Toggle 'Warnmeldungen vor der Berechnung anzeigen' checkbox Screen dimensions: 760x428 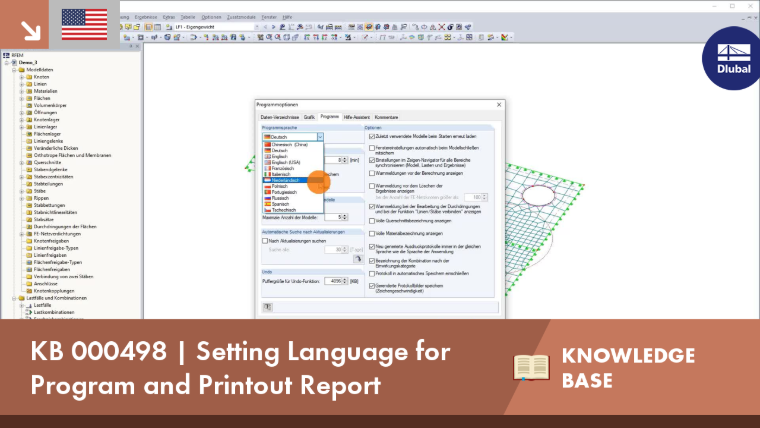[x=372, y=173]
